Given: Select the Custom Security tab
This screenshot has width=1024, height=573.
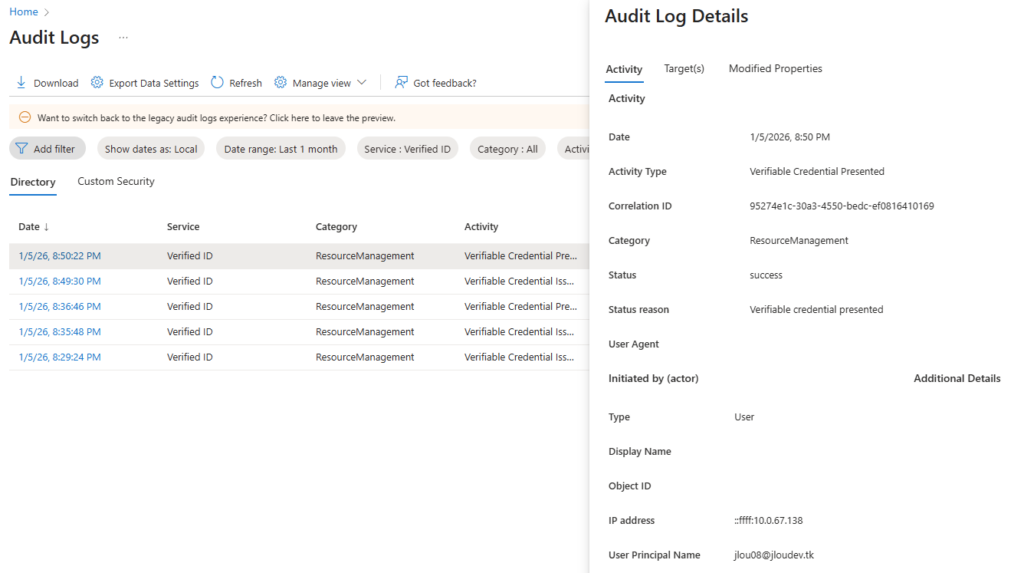Looking at the screenshot, I should pyautogui.click(x=116, y=182).
